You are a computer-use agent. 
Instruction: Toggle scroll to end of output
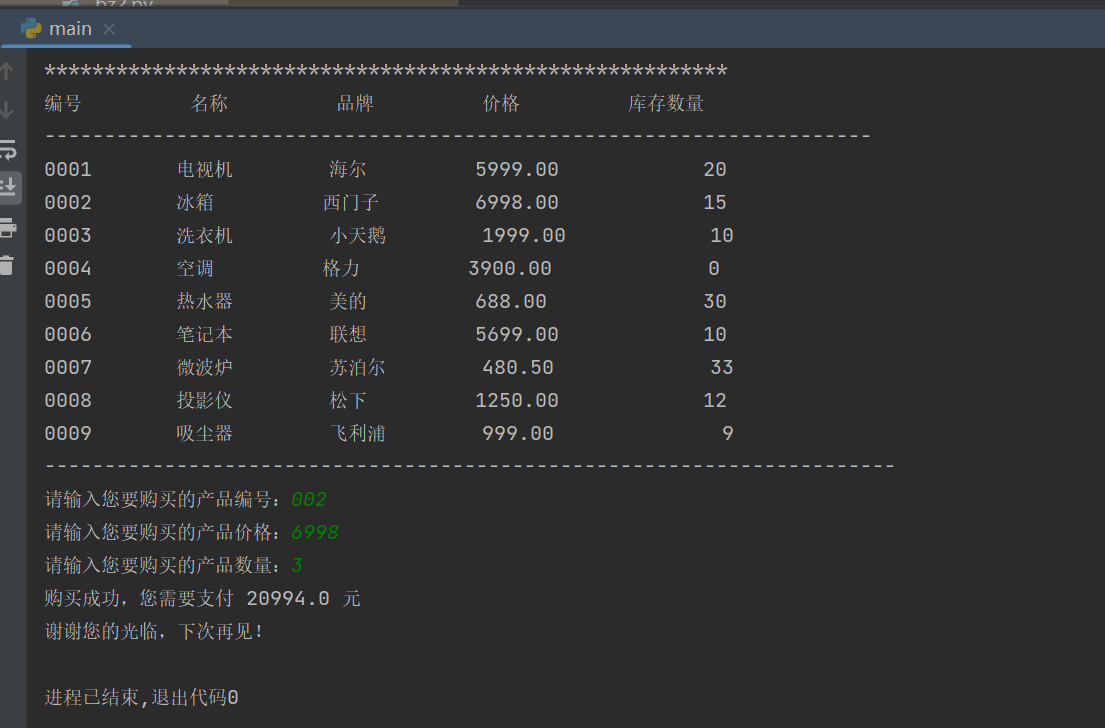8,187
